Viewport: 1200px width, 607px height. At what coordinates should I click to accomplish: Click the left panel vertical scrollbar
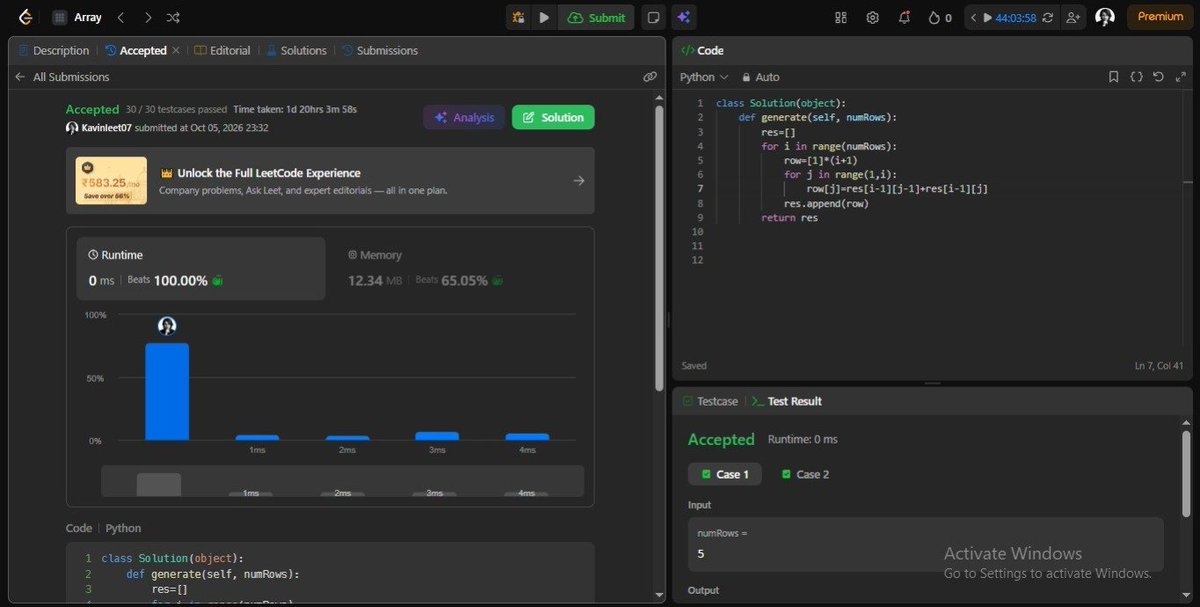[659, 247]
